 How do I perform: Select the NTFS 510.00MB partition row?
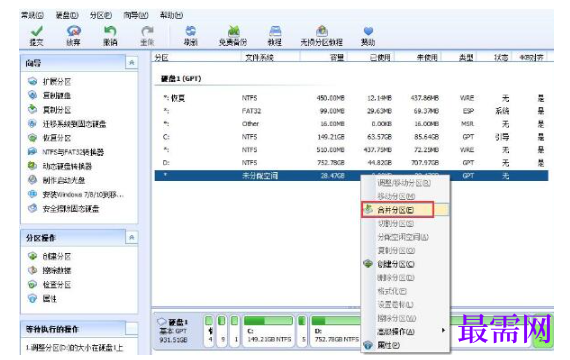(351, 150)
